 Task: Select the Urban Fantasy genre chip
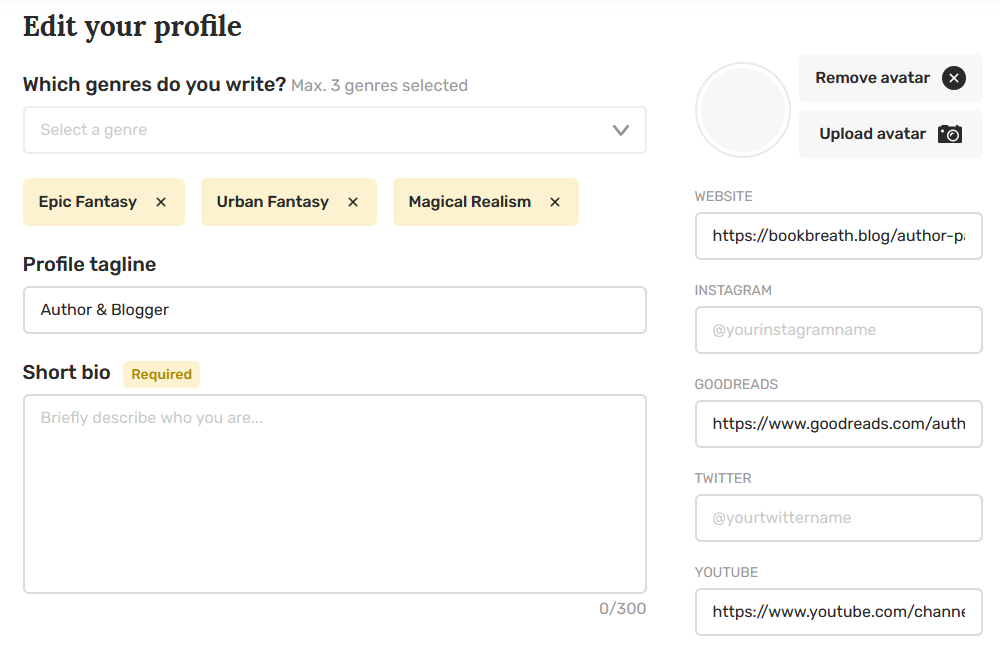point(273,202)
